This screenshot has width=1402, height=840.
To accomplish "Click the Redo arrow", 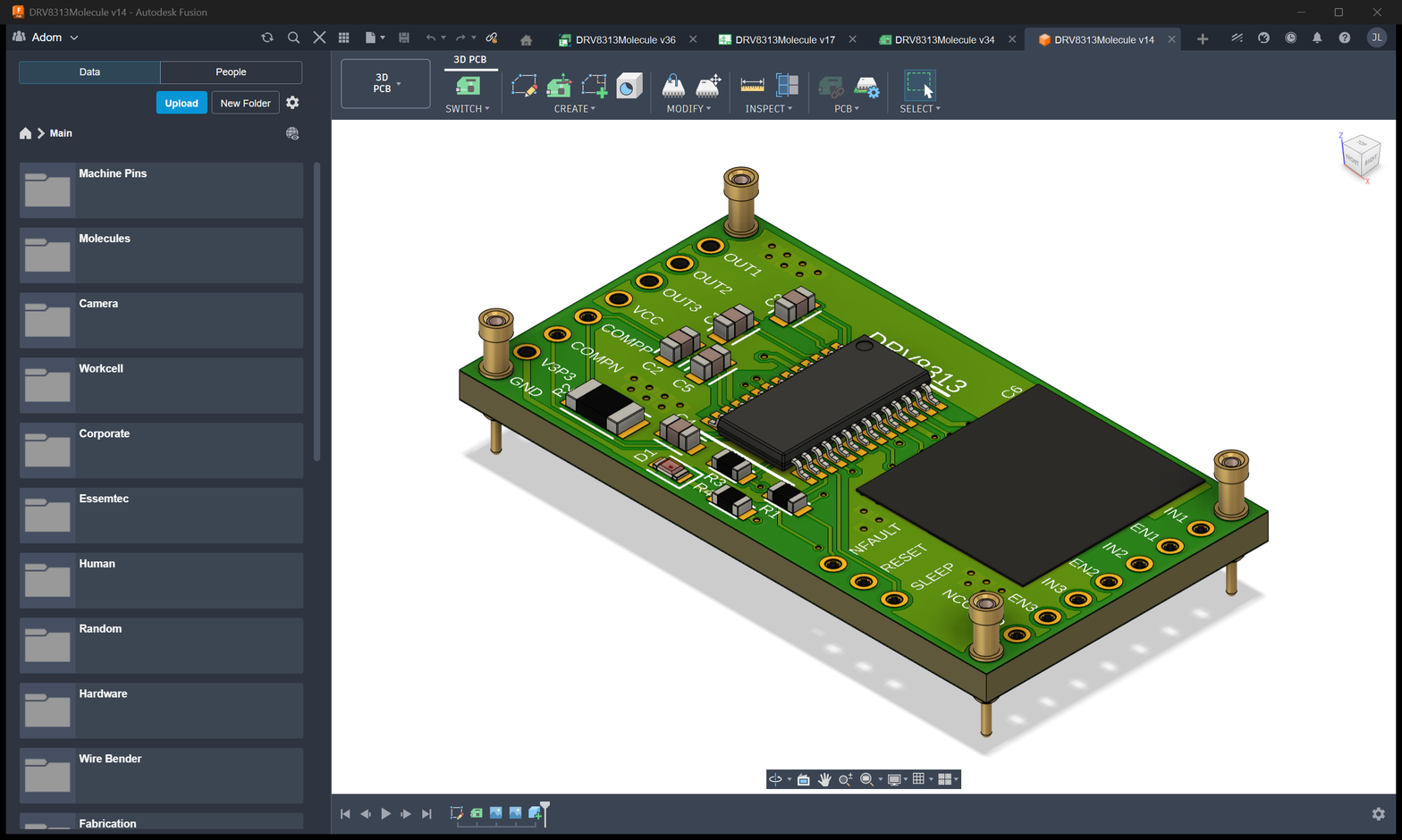I will click(460, 38).
